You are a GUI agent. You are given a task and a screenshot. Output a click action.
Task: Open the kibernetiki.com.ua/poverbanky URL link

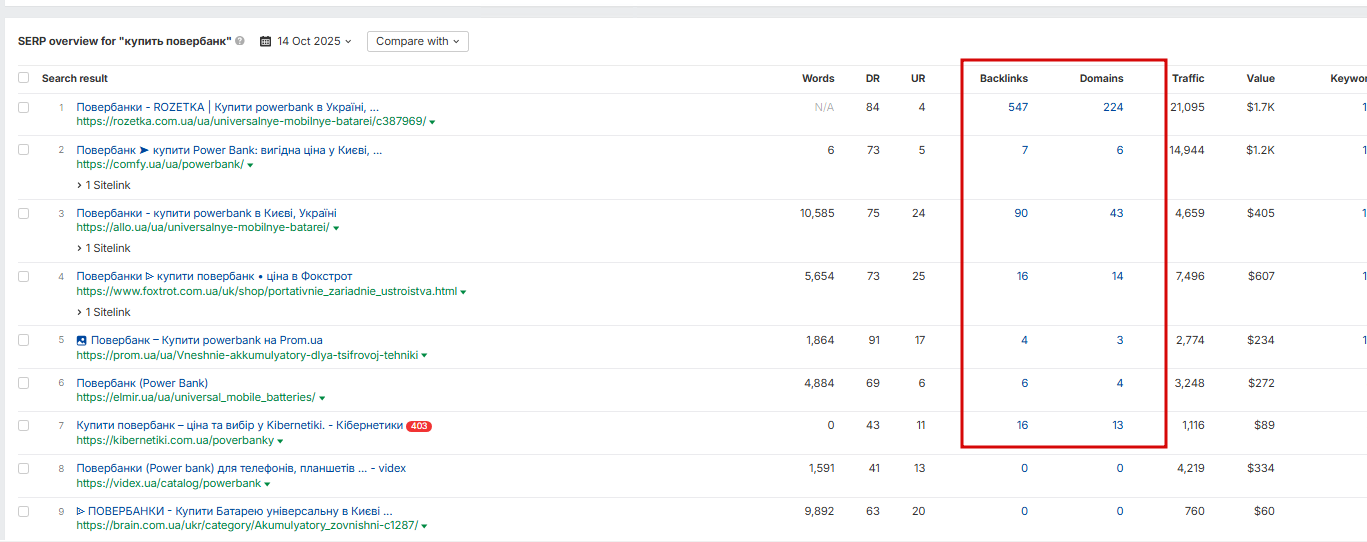click(x=175, y=441)
